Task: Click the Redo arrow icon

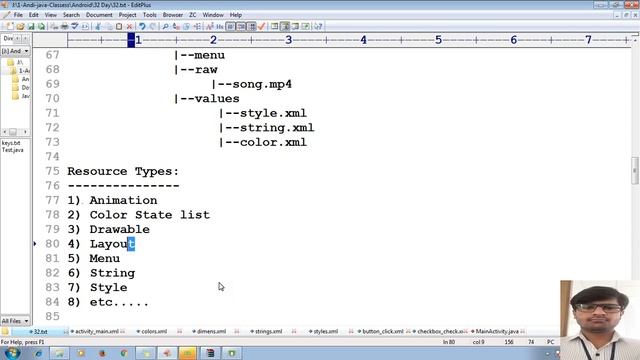Action: click(x=152, y=27)
